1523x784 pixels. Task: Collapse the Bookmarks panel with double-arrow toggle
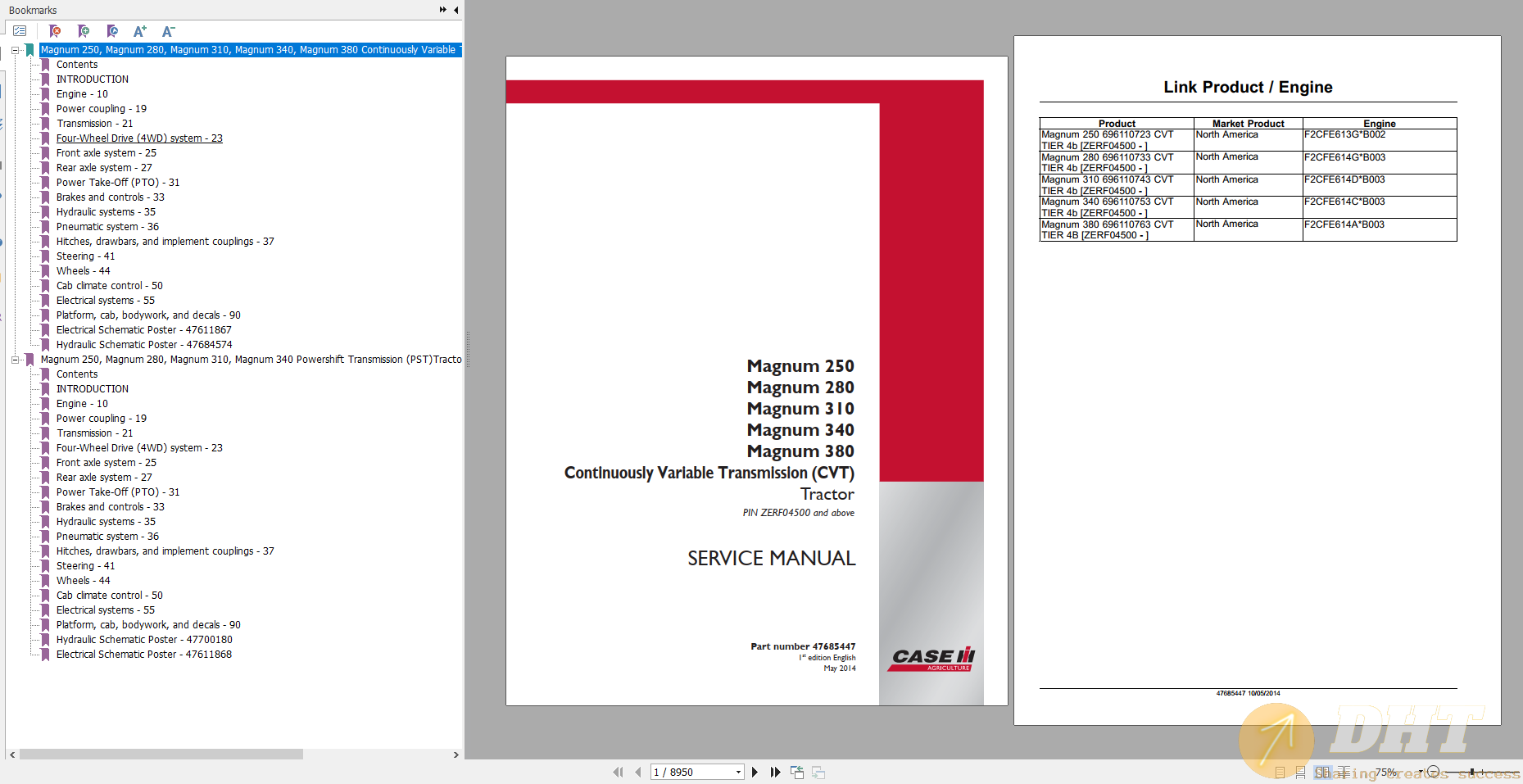tap(441, 10)
